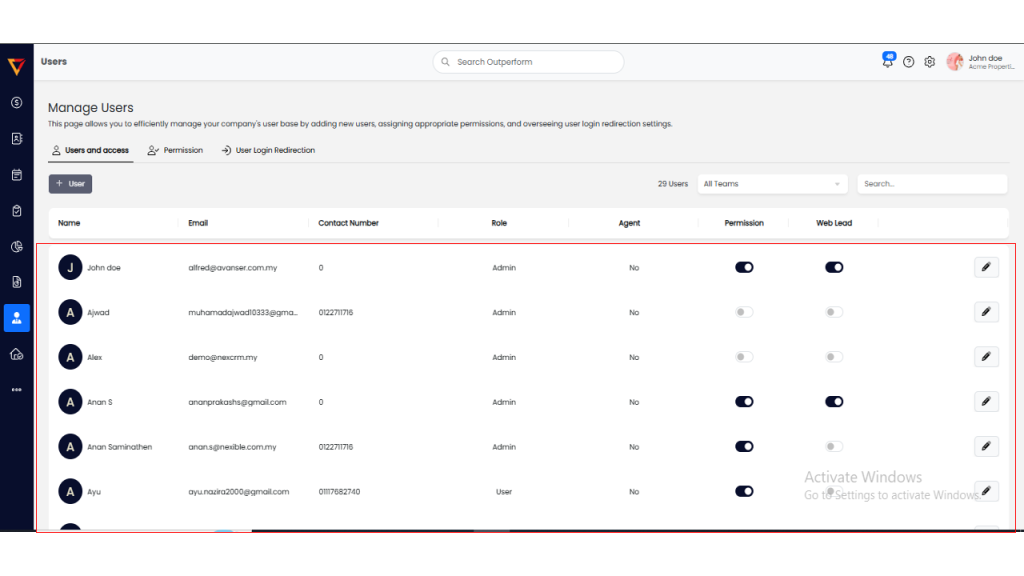Click the clipboard checklist sidebar icon

(x=16, y=211)
